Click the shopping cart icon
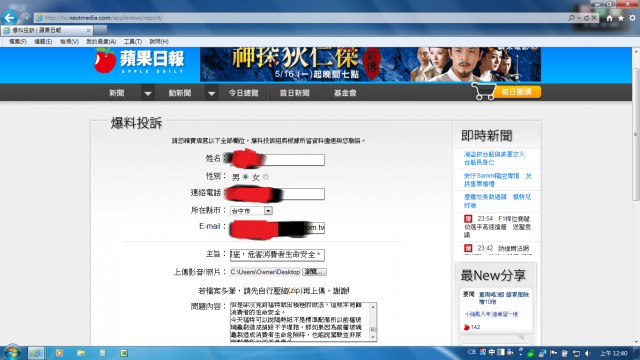 pos(484,91)
